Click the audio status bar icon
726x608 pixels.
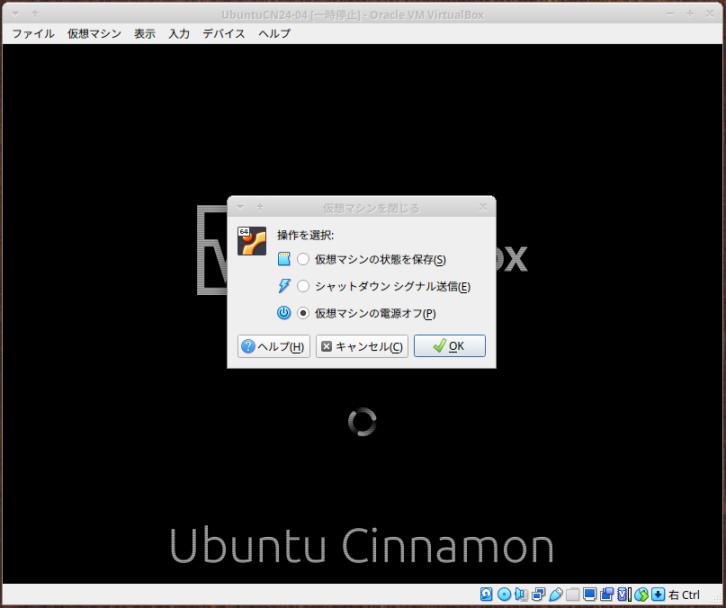pos(521,594)
